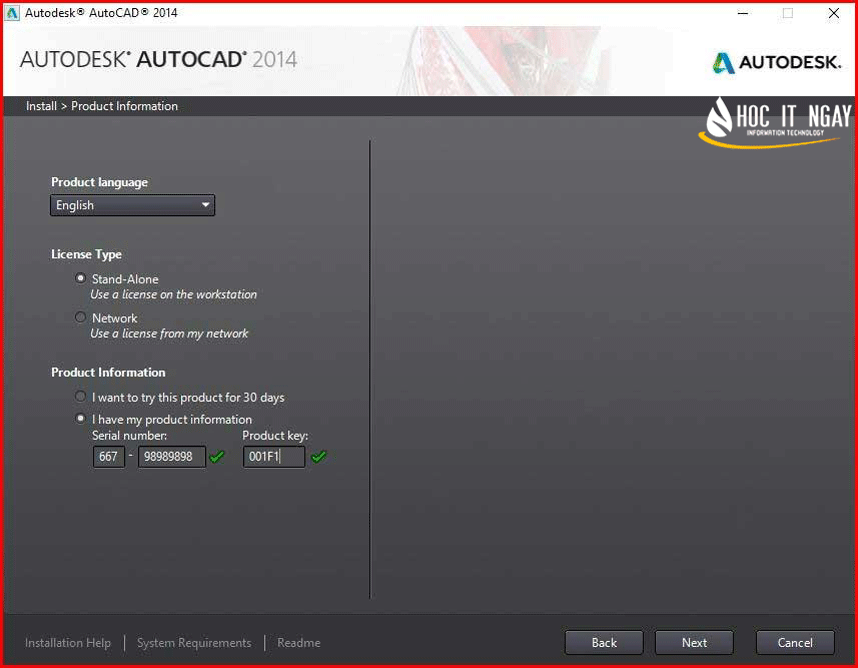Click the 'Install' breadcrumb text
This screenshot has height=668, width=858.
(41, 106)
